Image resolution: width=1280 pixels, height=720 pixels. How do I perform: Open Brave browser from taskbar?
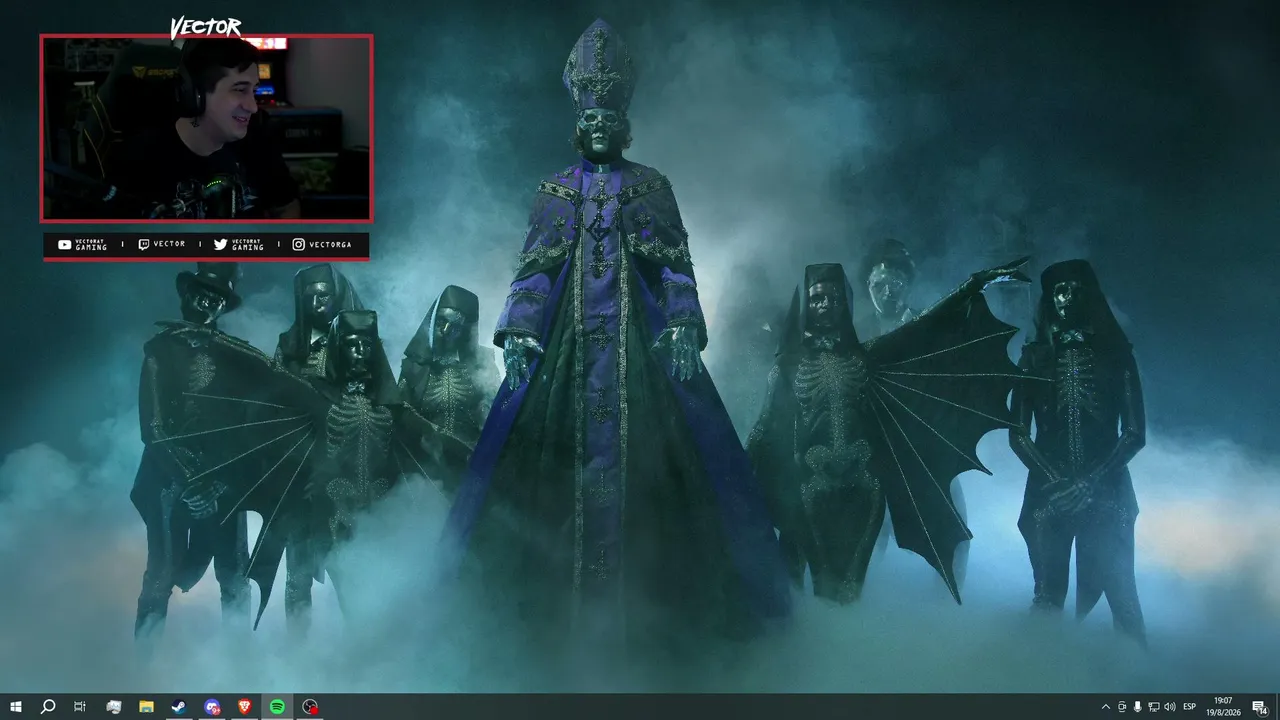point(245,706)
